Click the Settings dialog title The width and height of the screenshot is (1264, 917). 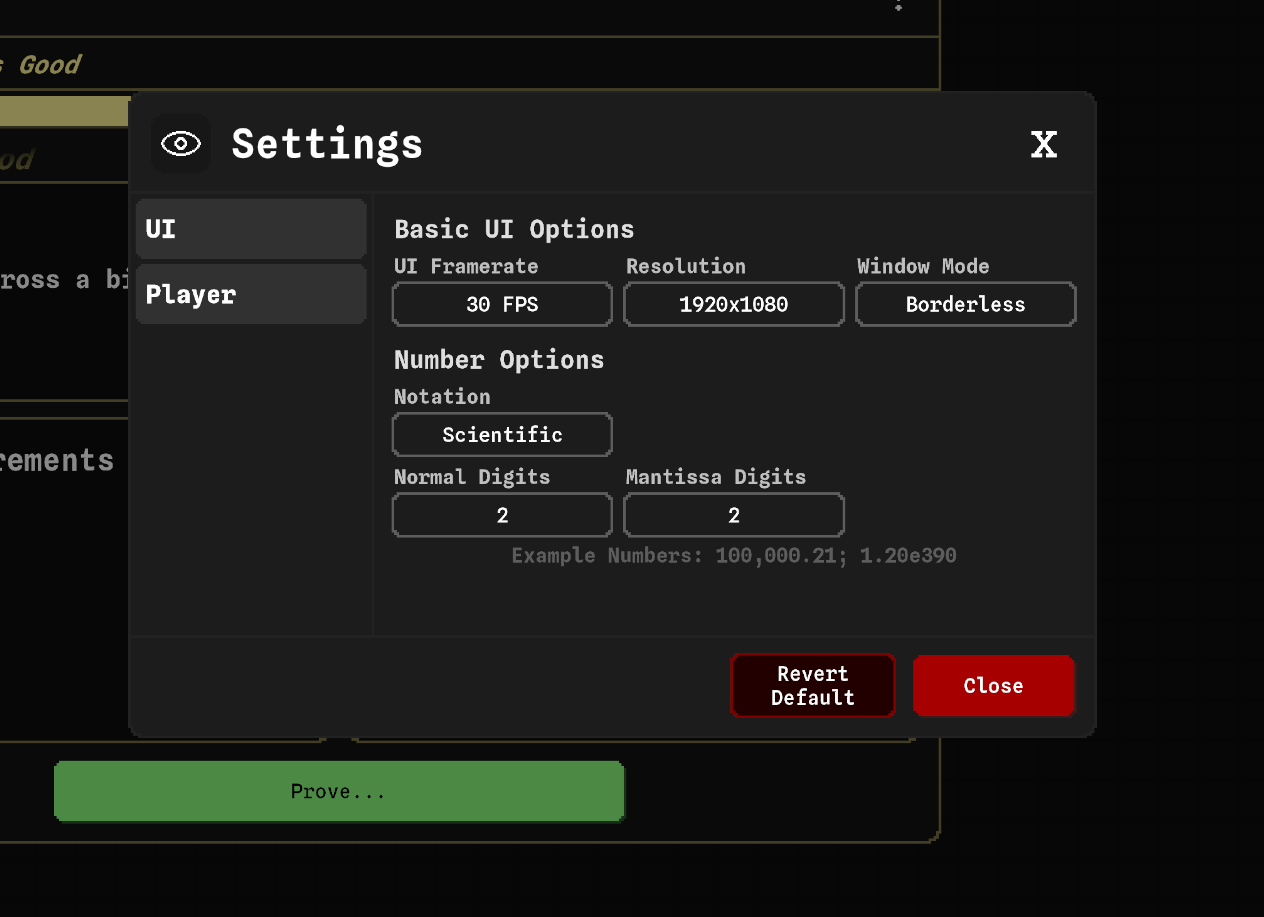[327, 145]
